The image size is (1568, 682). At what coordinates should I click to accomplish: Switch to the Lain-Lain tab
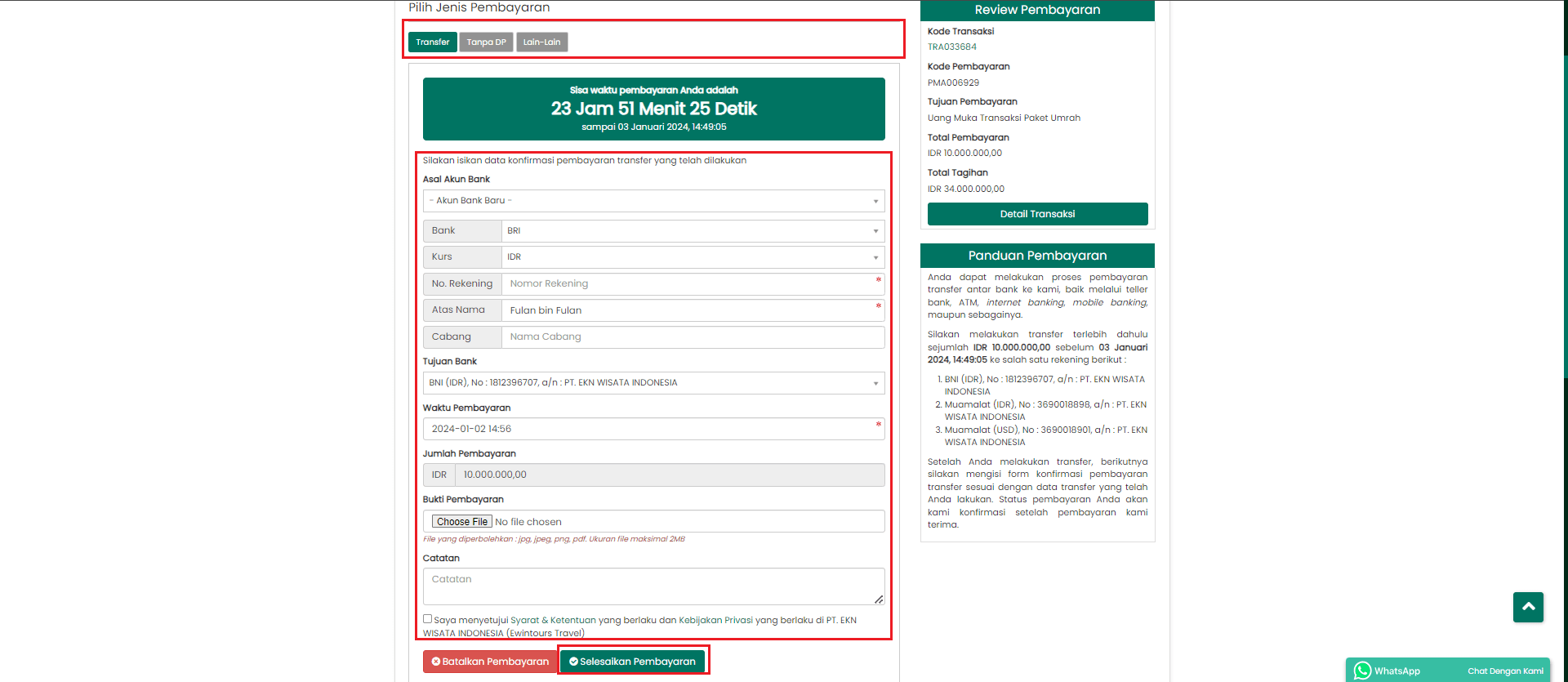[x=541, y=42]
